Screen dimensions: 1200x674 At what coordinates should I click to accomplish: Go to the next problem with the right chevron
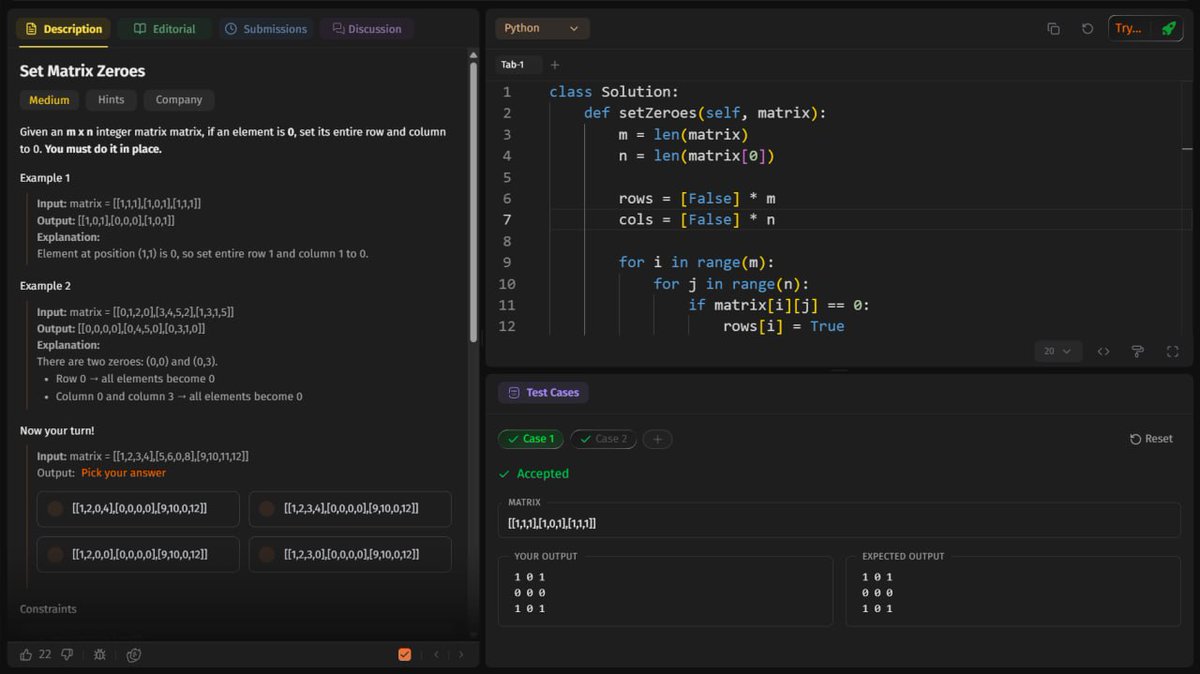coord(461,654)
